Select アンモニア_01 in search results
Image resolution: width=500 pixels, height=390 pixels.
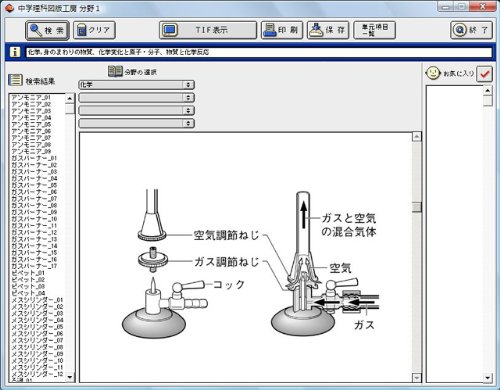[x=31, y=97]
